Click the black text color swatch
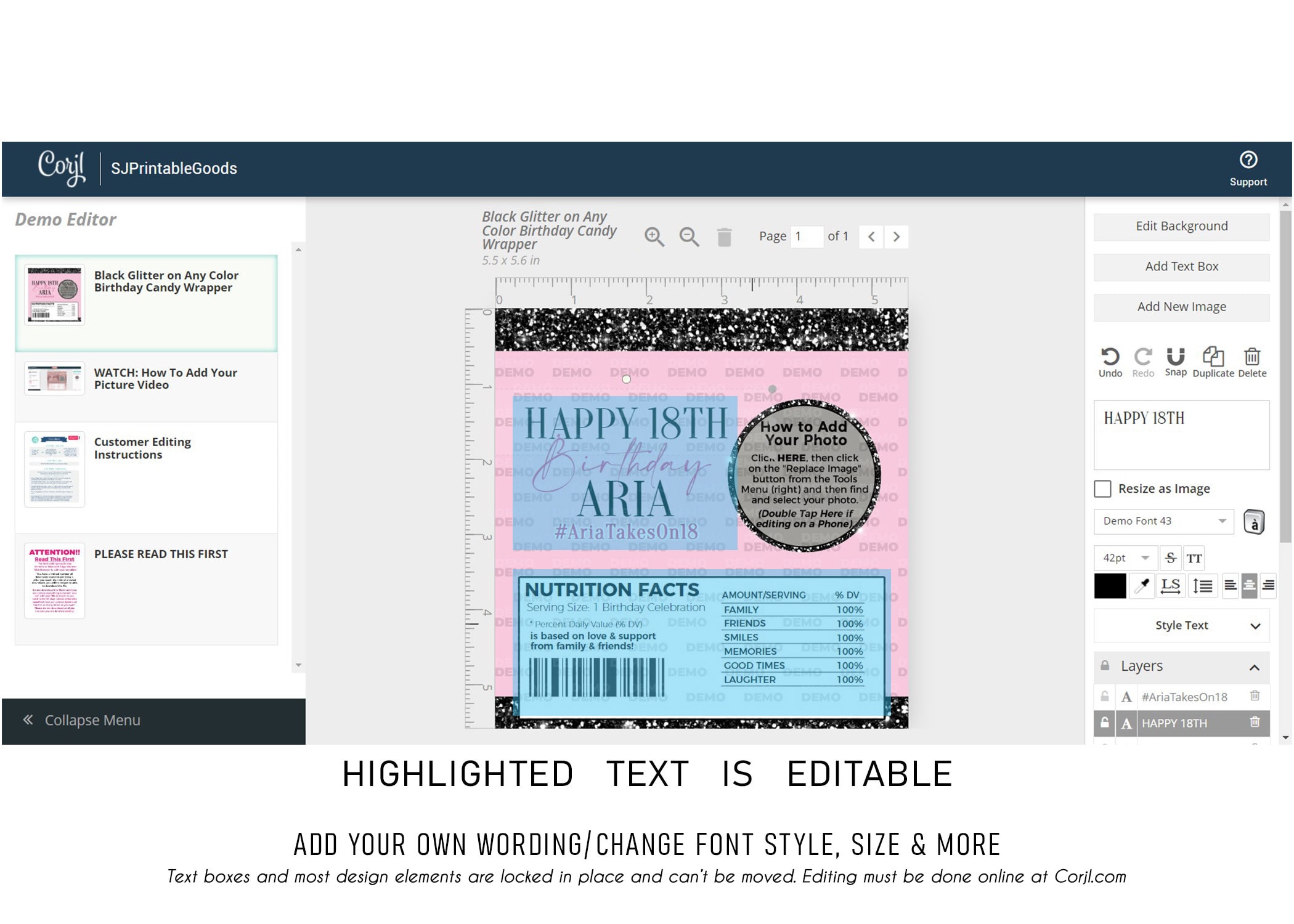Viewport: 1294px width, 924px height. (1110, 585)
